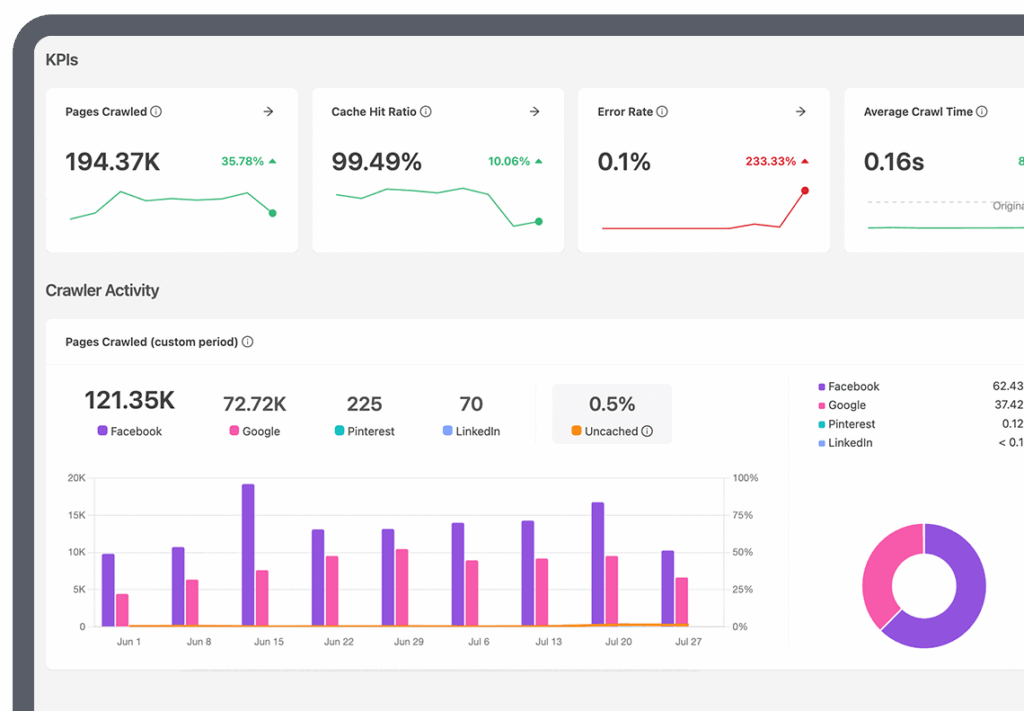
Task: Click Google entry in donut chart legend
Action: pos(846,405)
